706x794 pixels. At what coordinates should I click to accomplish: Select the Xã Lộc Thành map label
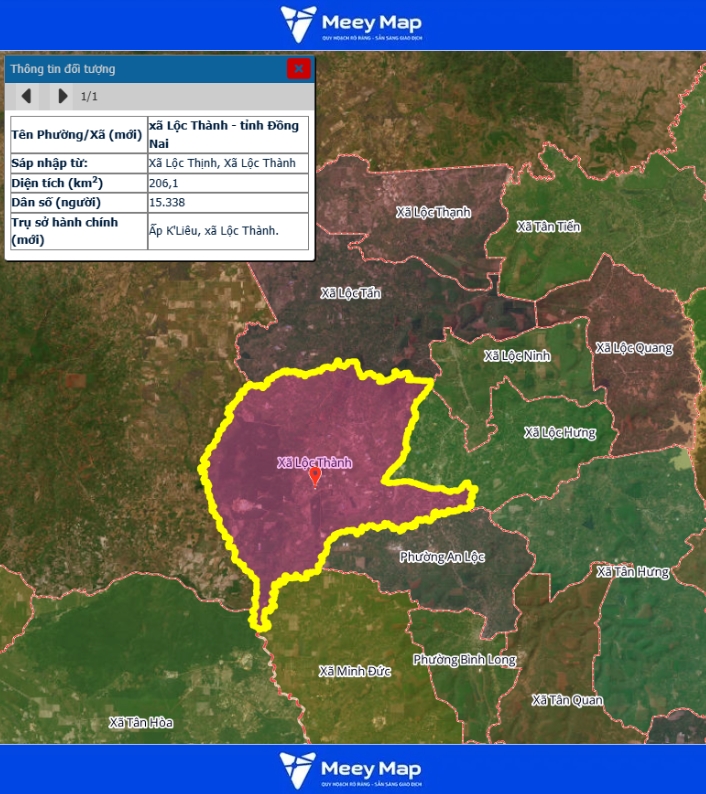[x=314, y=463]
